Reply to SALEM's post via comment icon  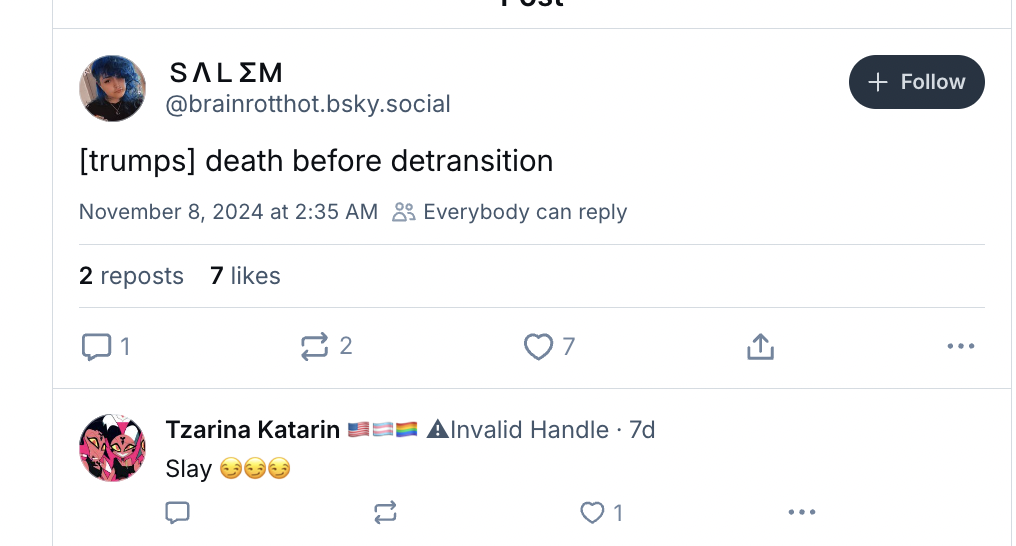[x=96, y=347]
